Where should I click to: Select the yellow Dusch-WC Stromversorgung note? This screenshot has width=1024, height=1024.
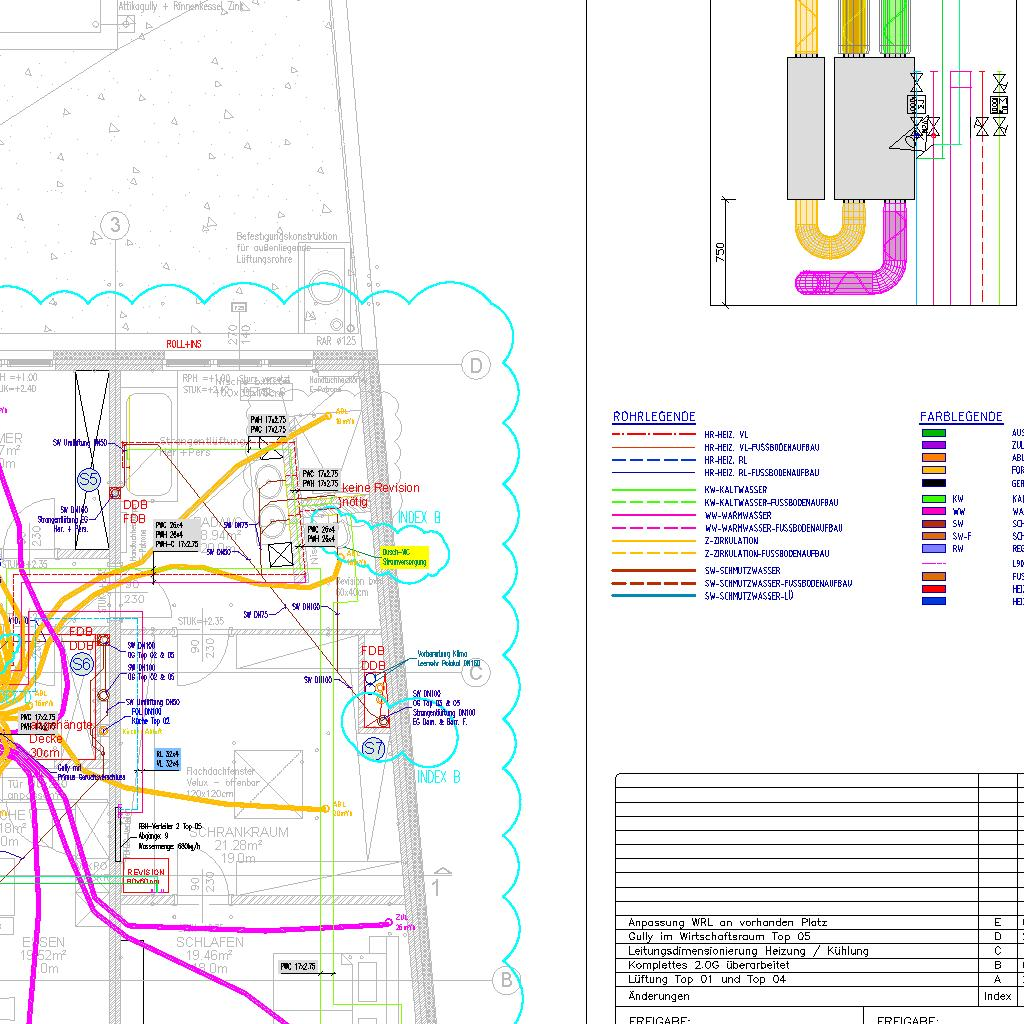click(x=403, y=558)
